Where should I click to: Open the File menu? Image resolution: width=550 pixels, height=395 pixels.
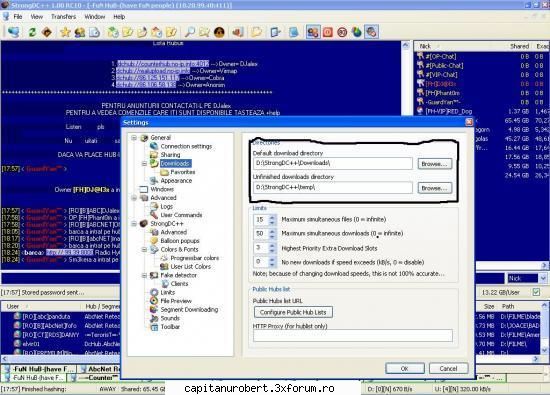tap(18, 16)
